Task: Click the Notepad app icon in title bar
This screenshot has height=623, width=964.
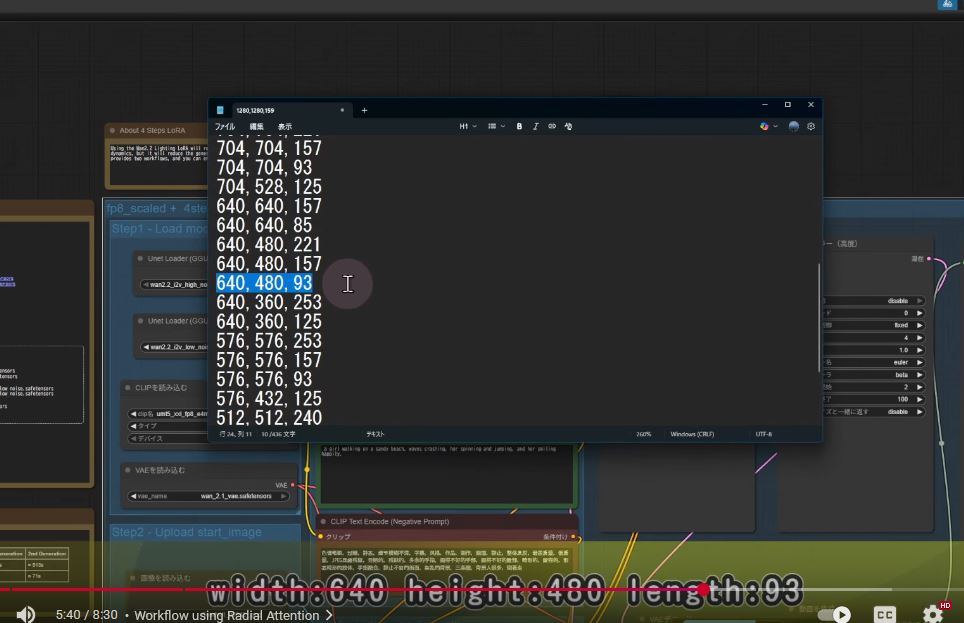Action: (220, 111)
